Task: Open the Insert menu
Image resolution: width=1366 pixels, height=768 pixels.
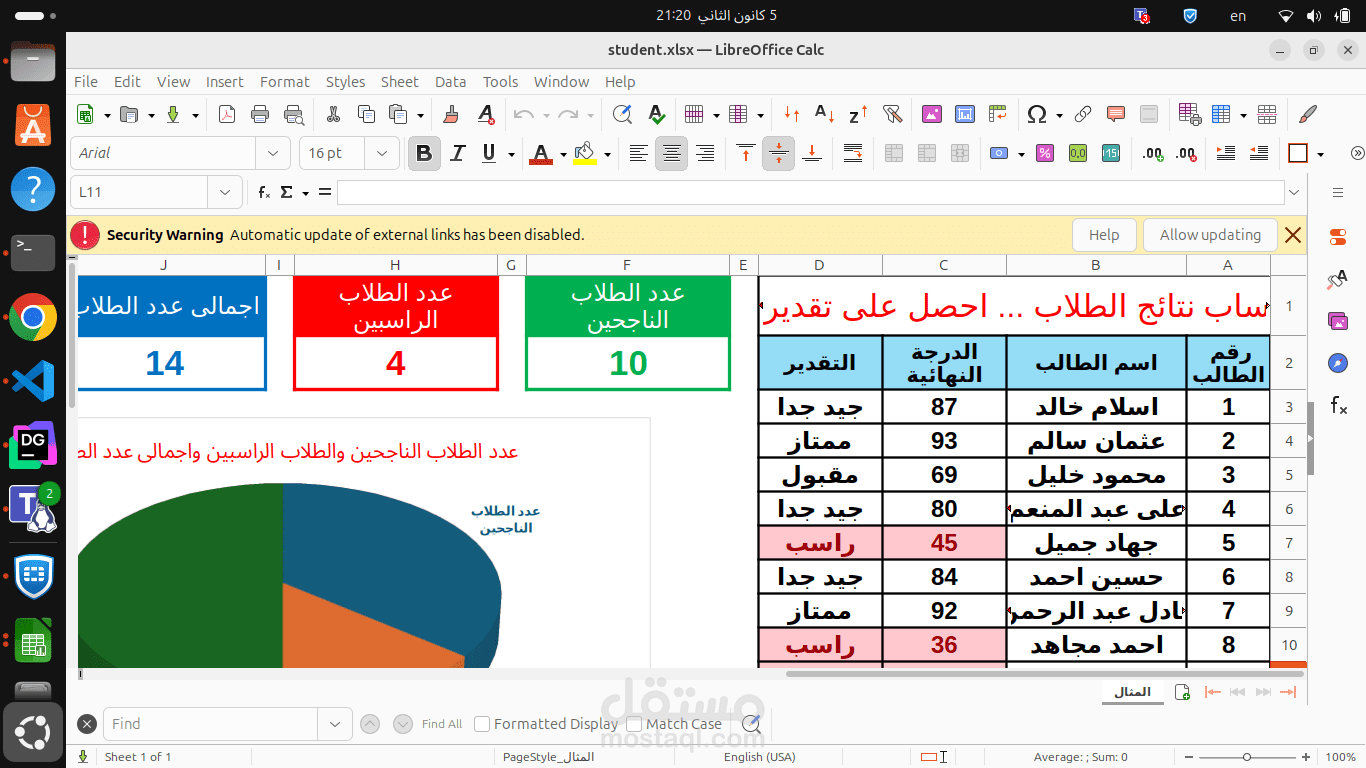Action: [225, 82]
